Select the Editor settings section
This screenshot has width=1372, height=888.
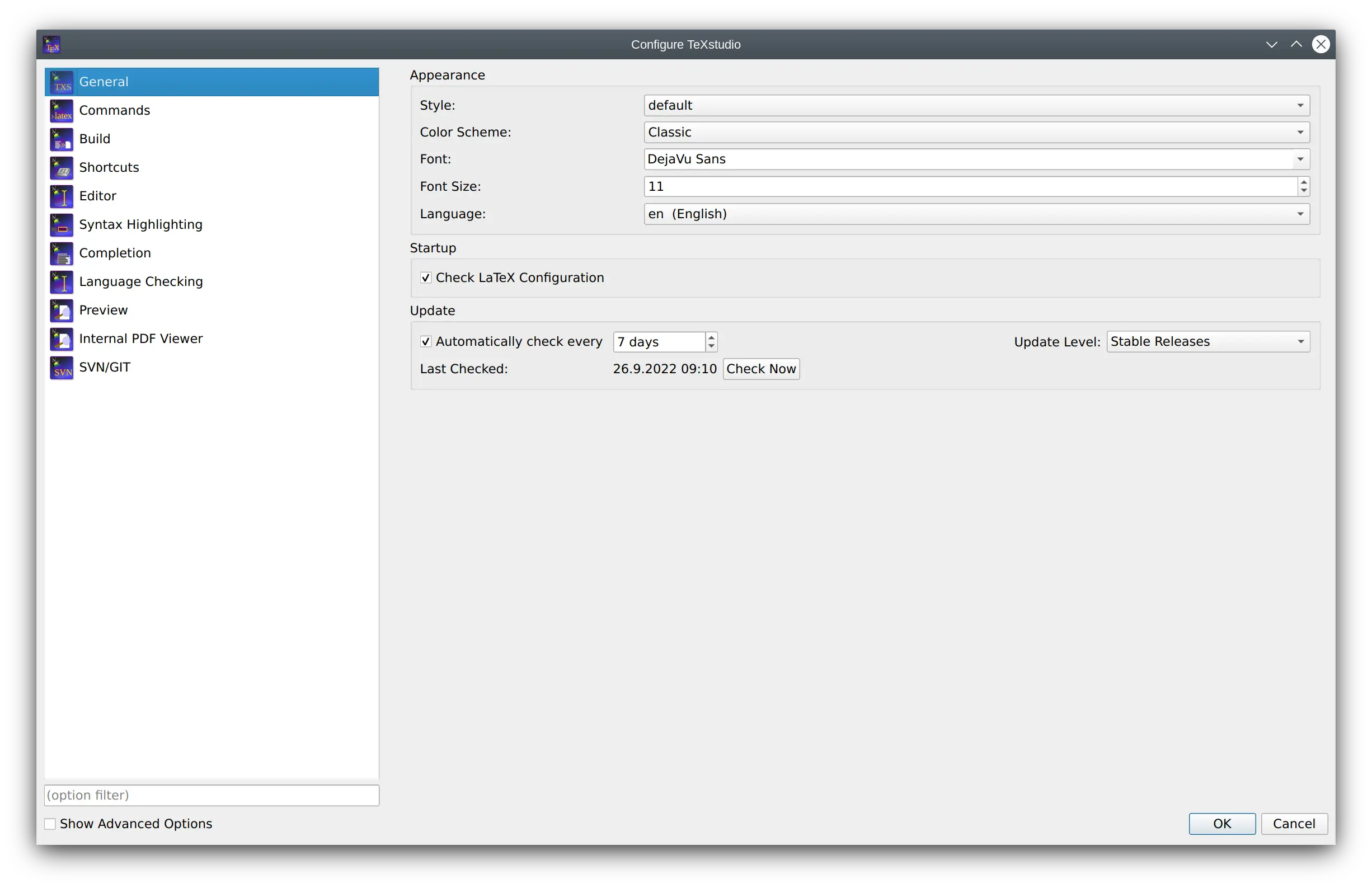pyautogui.click(x=96, y=195)
